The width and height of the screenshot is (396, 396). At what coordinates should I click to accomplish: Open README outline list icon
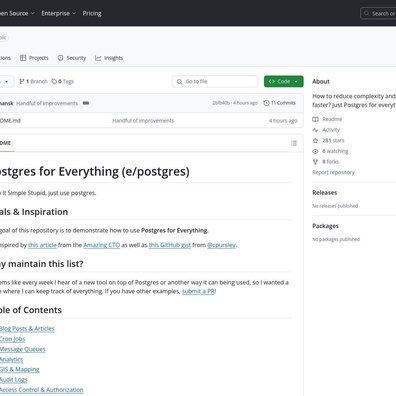[x=294, y=143]
